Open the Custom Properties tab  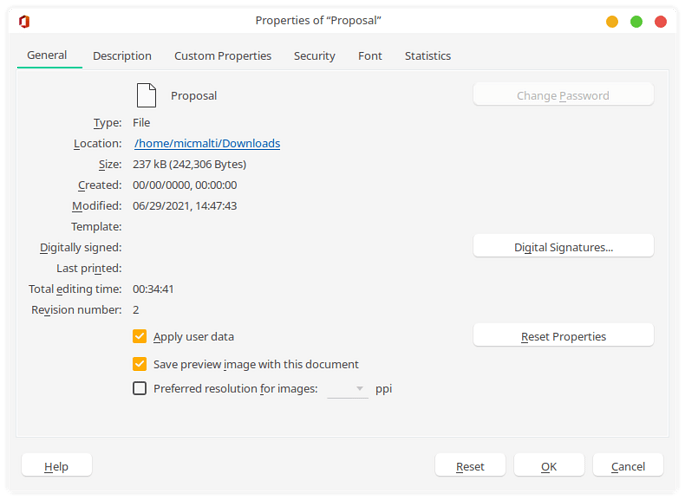click(x=222, y=56)
